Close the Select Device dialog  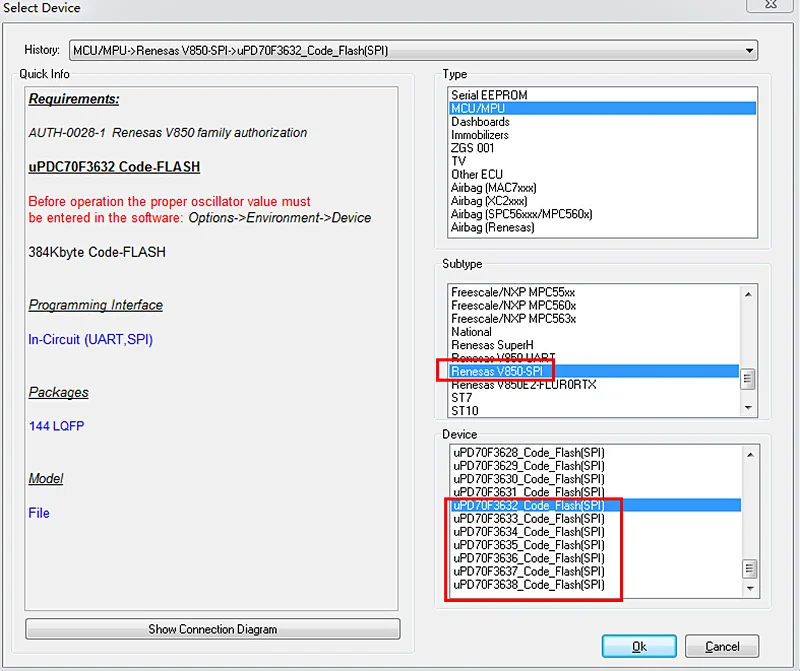[771, 5]
